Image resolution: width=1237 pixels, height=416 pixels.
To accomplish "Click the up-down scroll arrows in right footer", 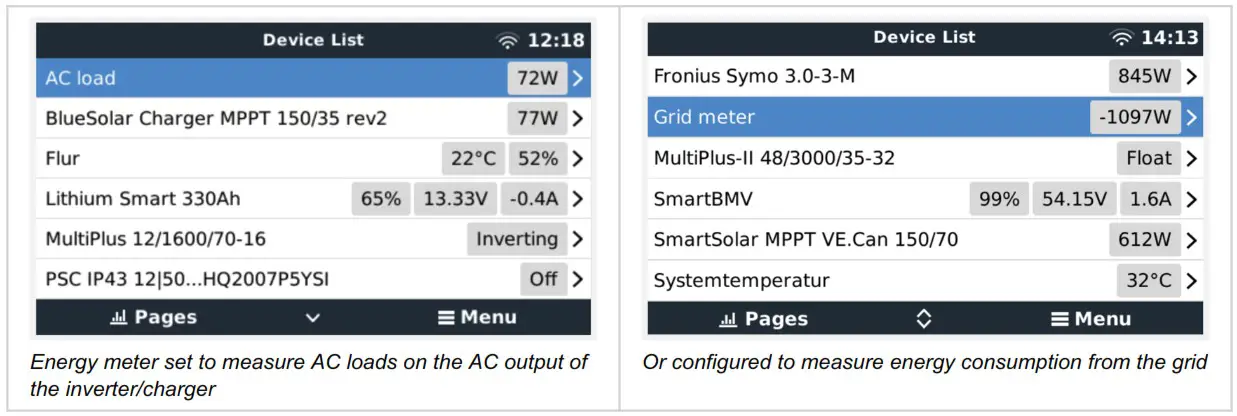I will [924, 319].
